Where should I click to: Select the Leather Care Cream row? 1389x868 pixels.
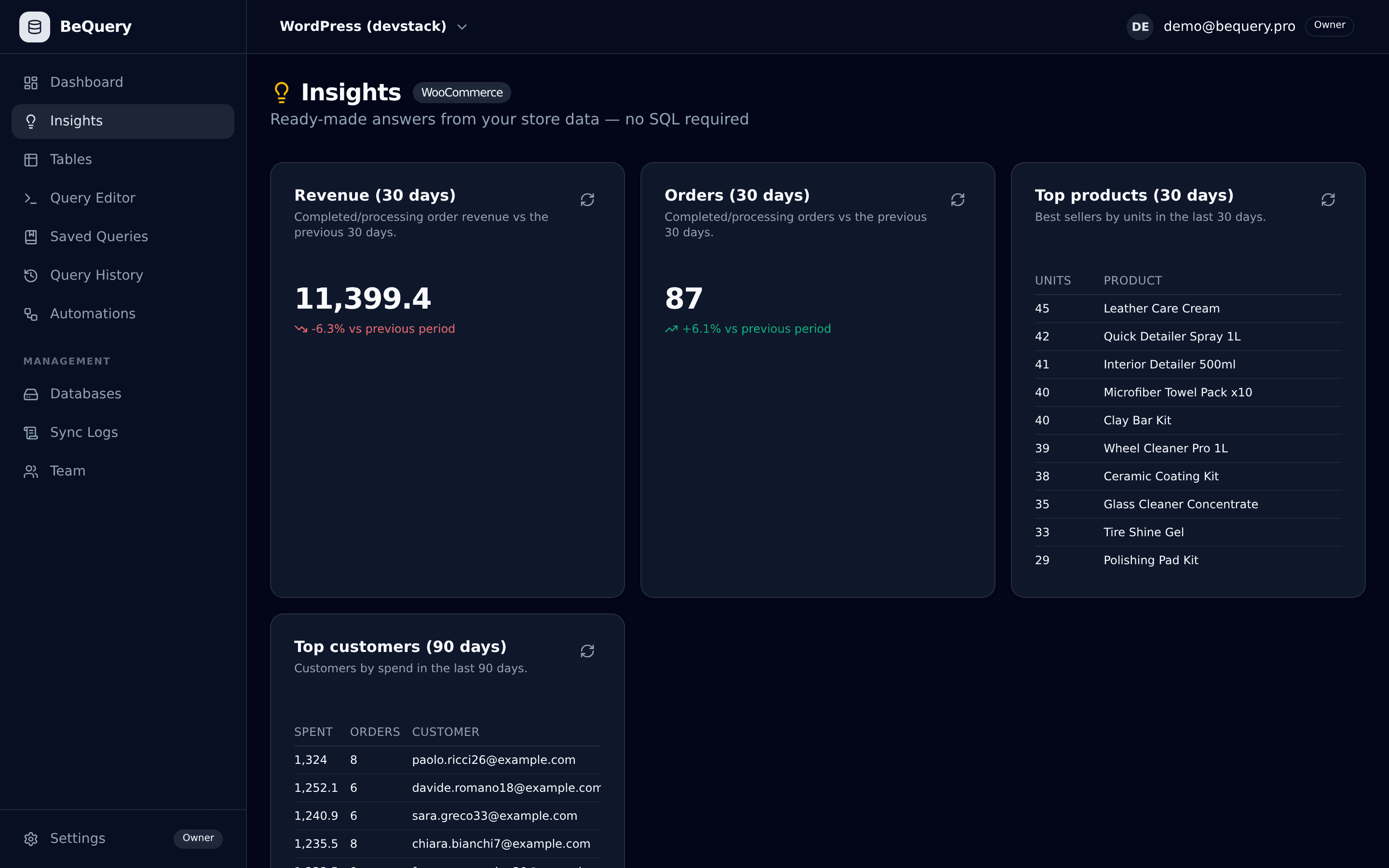pos(1188,309)
